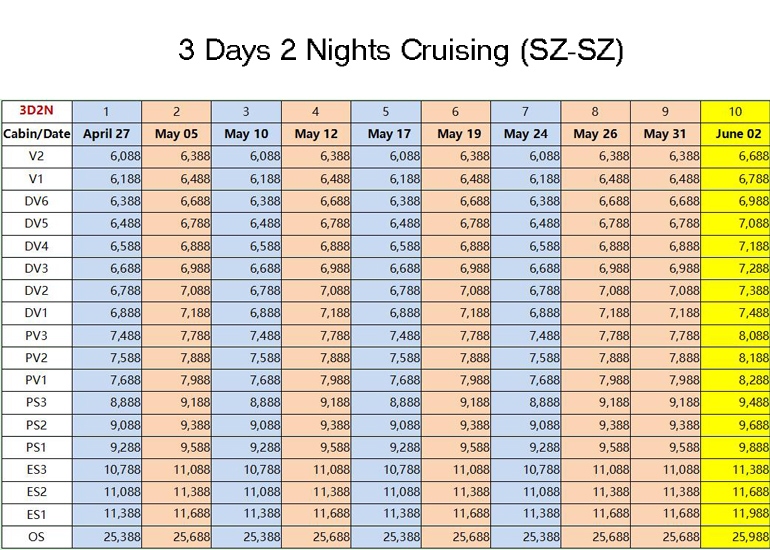Click the PS1 price under May 26

(595, 447)
